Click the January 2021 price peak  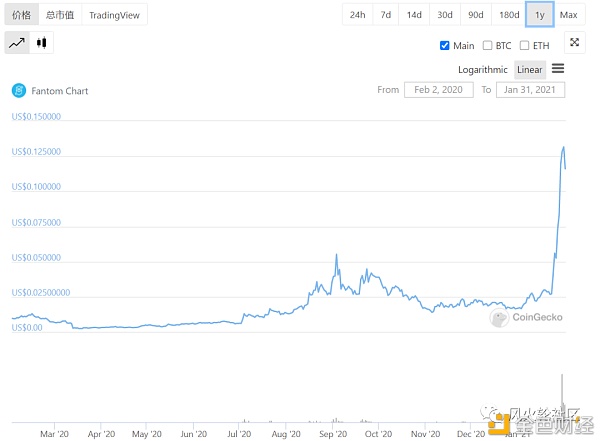coord(563,147)
